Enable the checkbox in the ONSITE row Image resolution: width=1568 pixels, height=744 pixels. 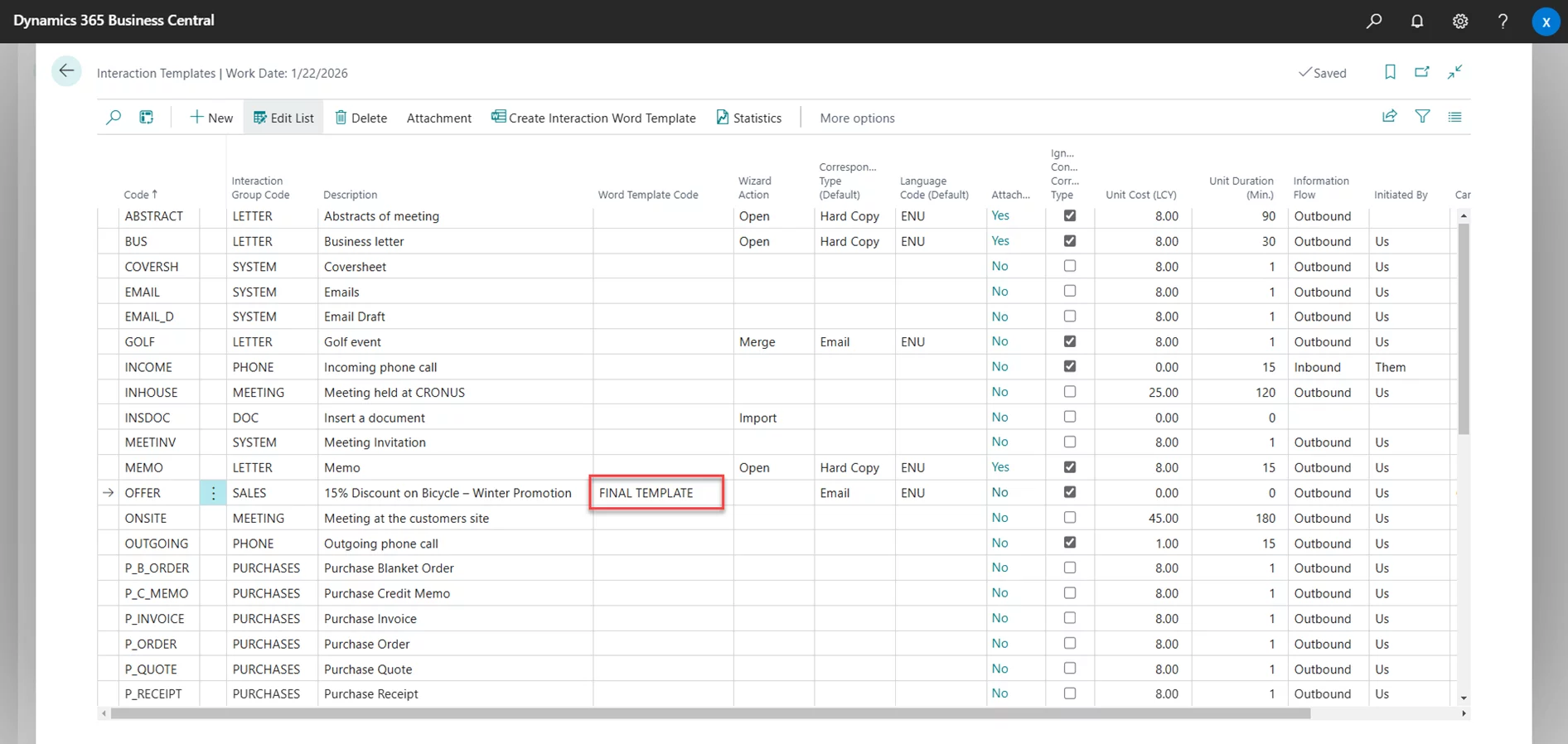1070,518
